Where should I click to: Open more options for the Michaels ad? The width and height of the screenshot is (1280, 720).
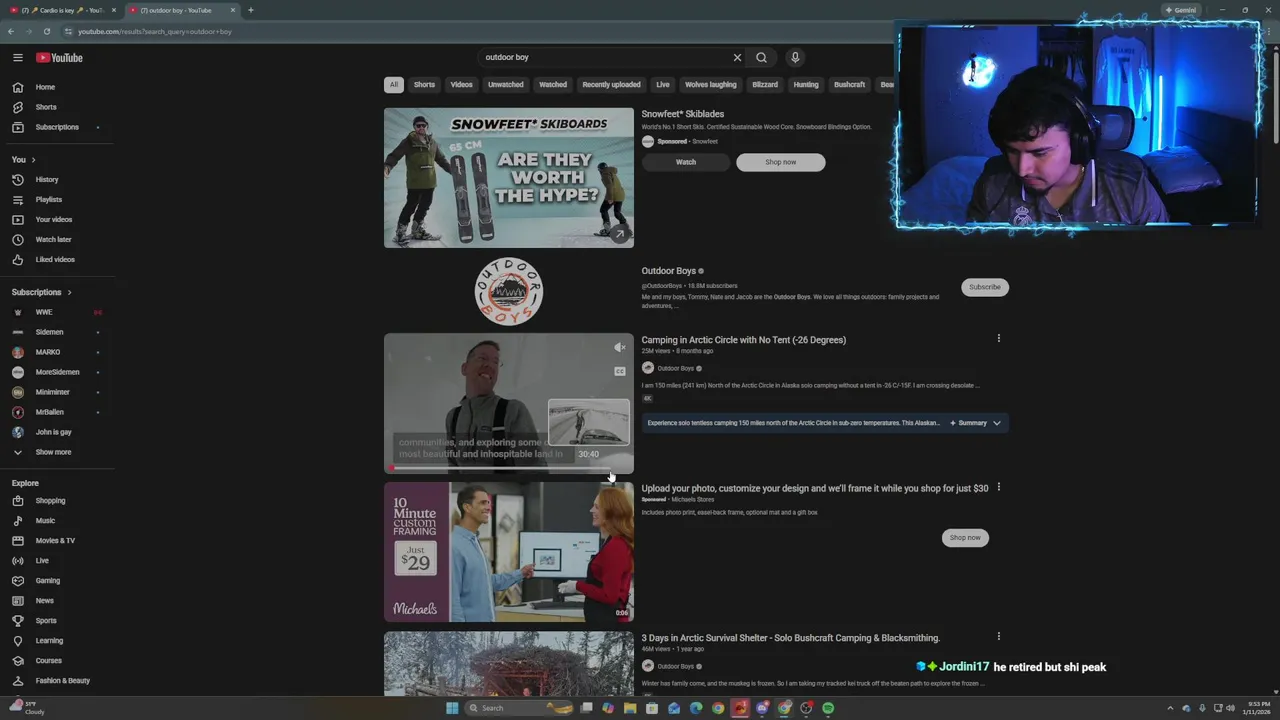click(998, 487)
